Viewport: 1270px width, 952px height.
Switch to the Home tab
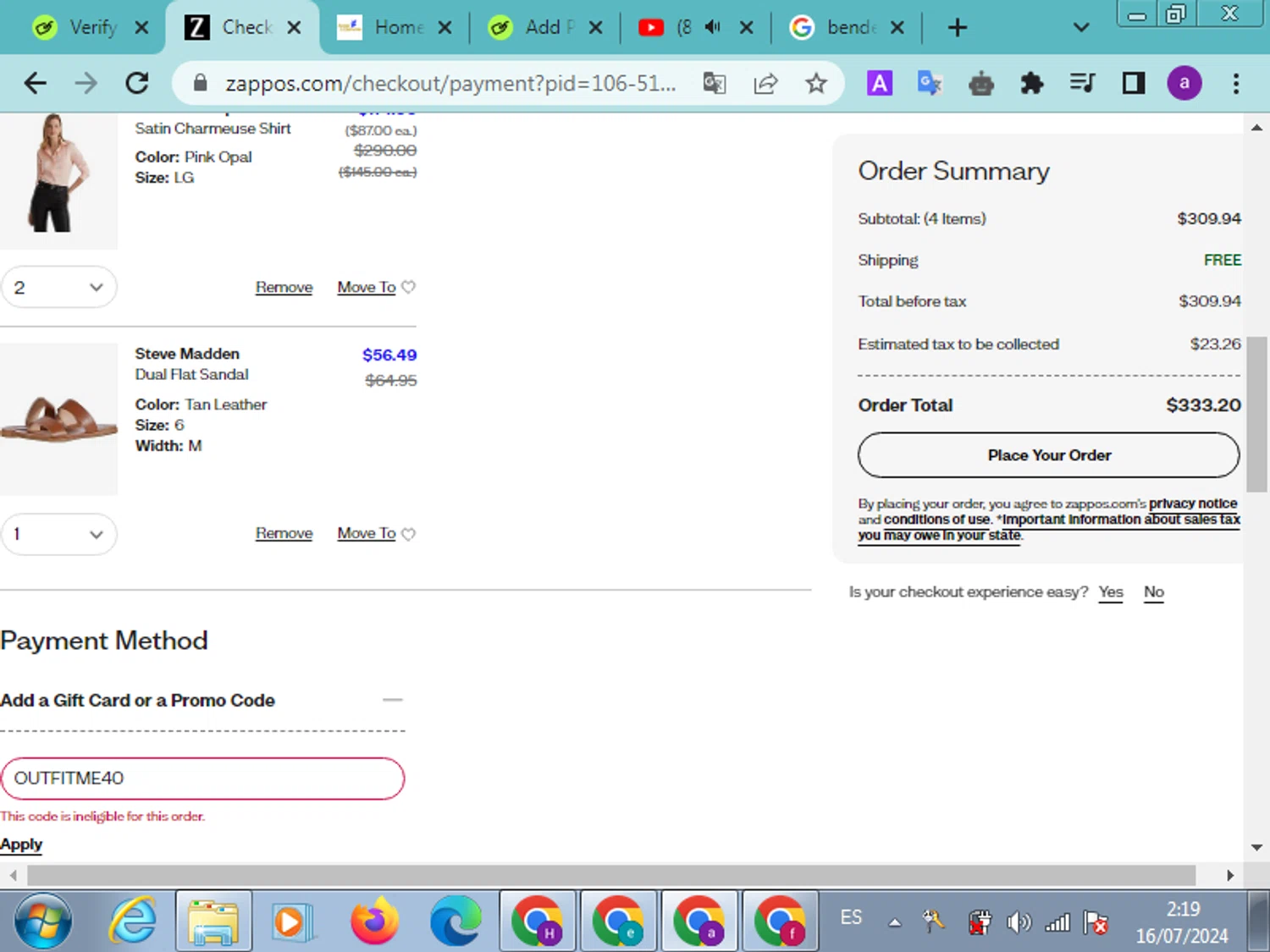[x=395, y=28]
